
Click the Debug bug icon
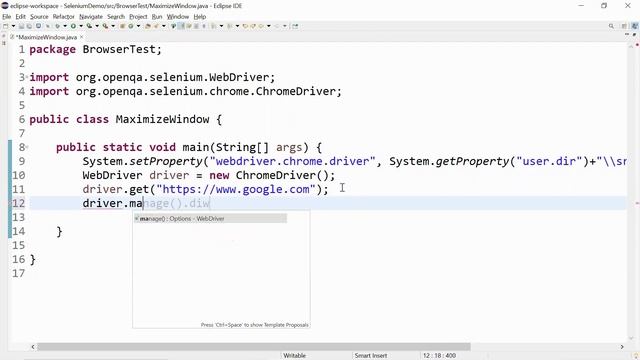(x=58, y=26)
